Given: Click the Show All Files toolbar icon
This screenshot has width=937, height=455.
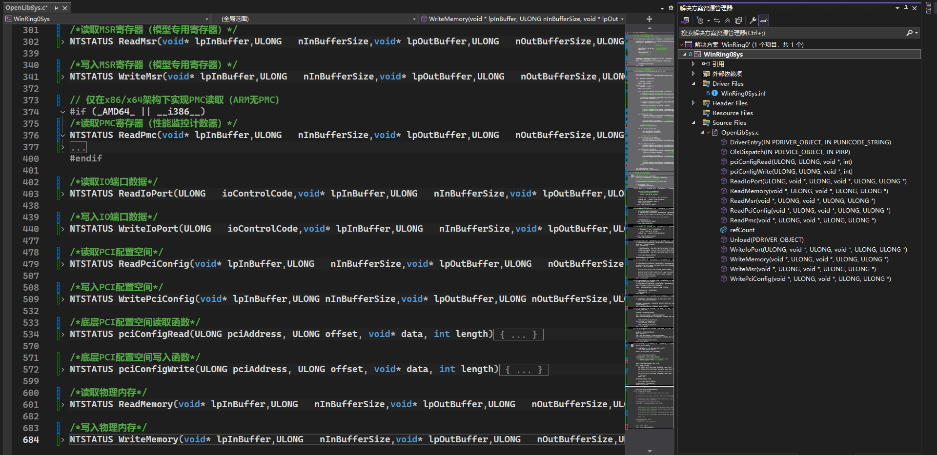Looking at the screenshot, I should (x=739, y=19).
